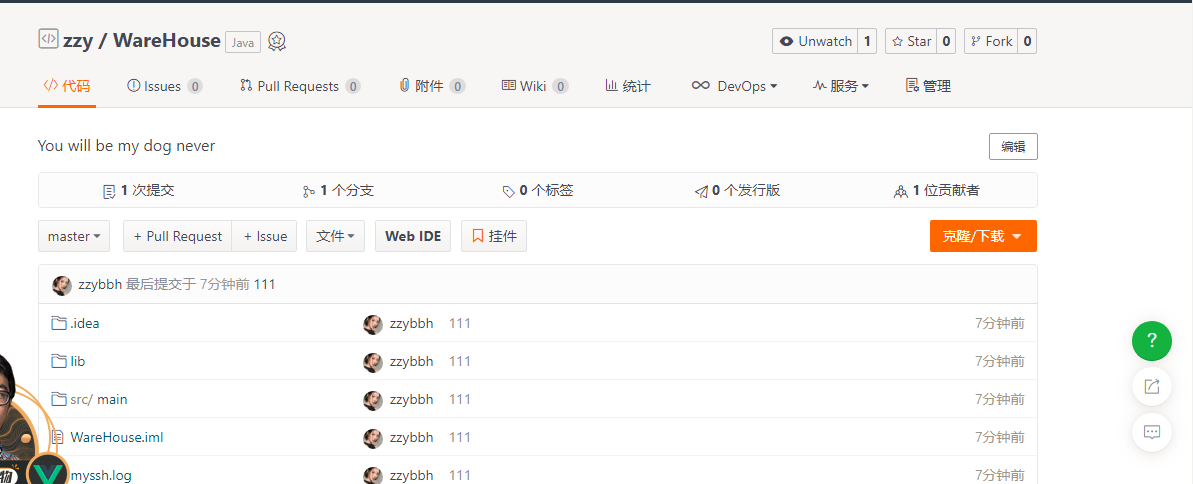Click the Fork button
Image resolution: width=1193 pixels, height=484 pixels.
tap(991, 41)
